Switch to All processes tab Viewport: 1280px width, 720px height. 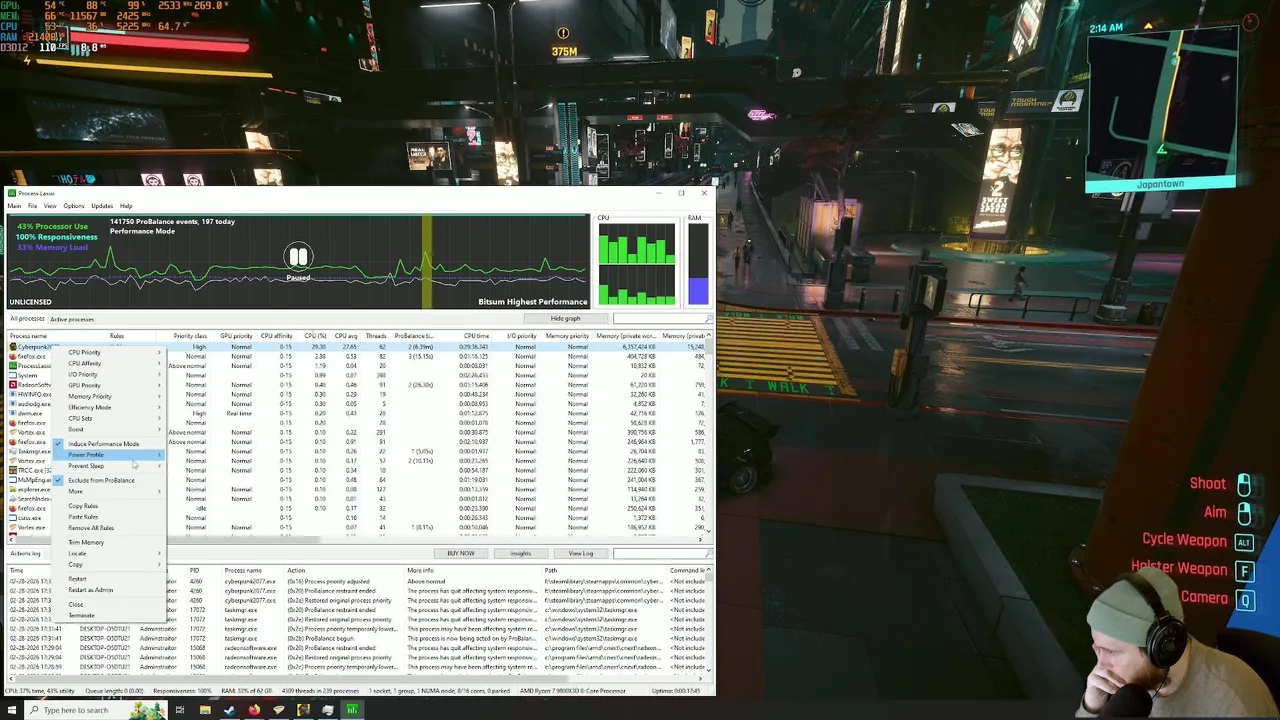tap(27, 319)
